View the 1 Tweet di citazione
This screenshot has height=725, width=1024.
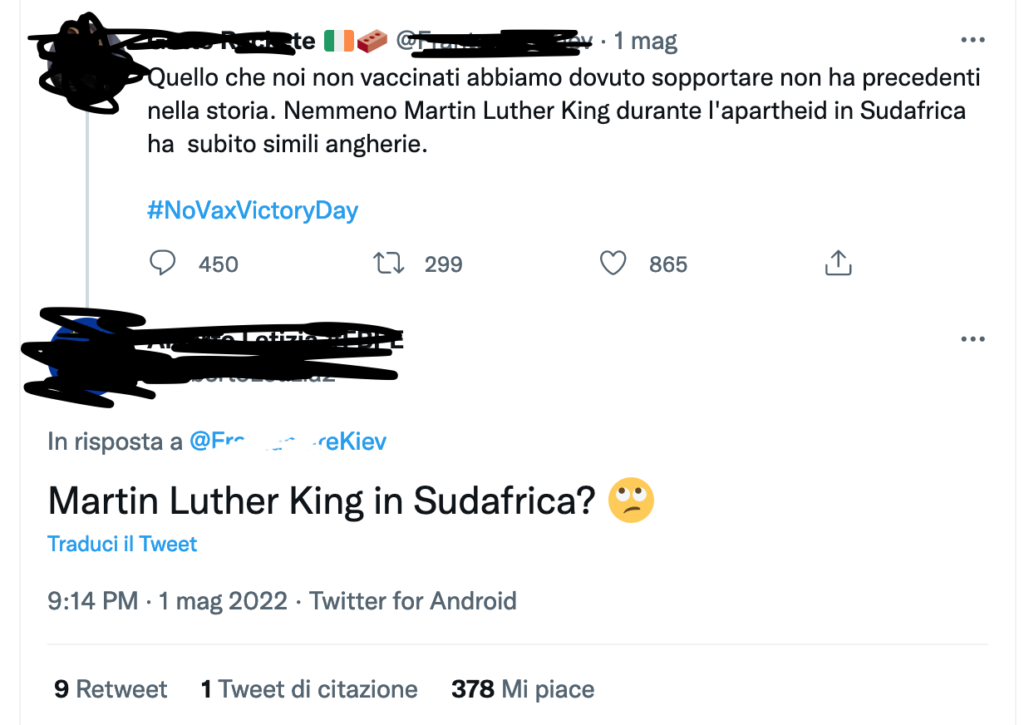click(309, 689)
